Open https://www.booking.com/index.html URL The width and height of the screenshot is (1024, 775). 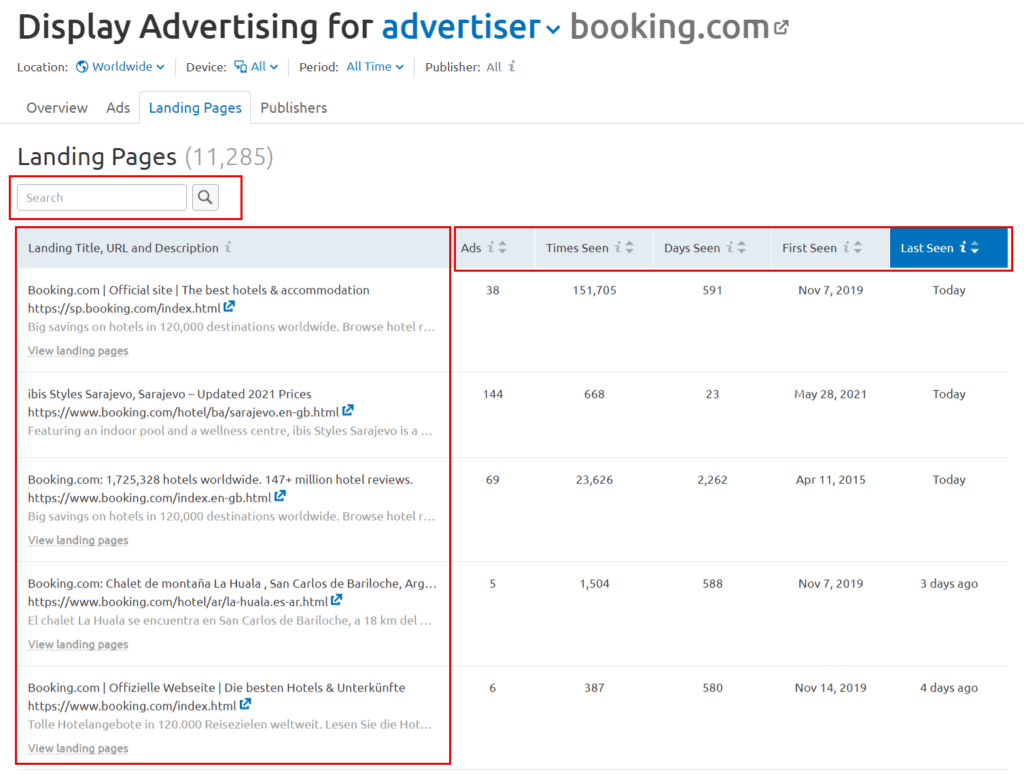click(x=132, y=706)
